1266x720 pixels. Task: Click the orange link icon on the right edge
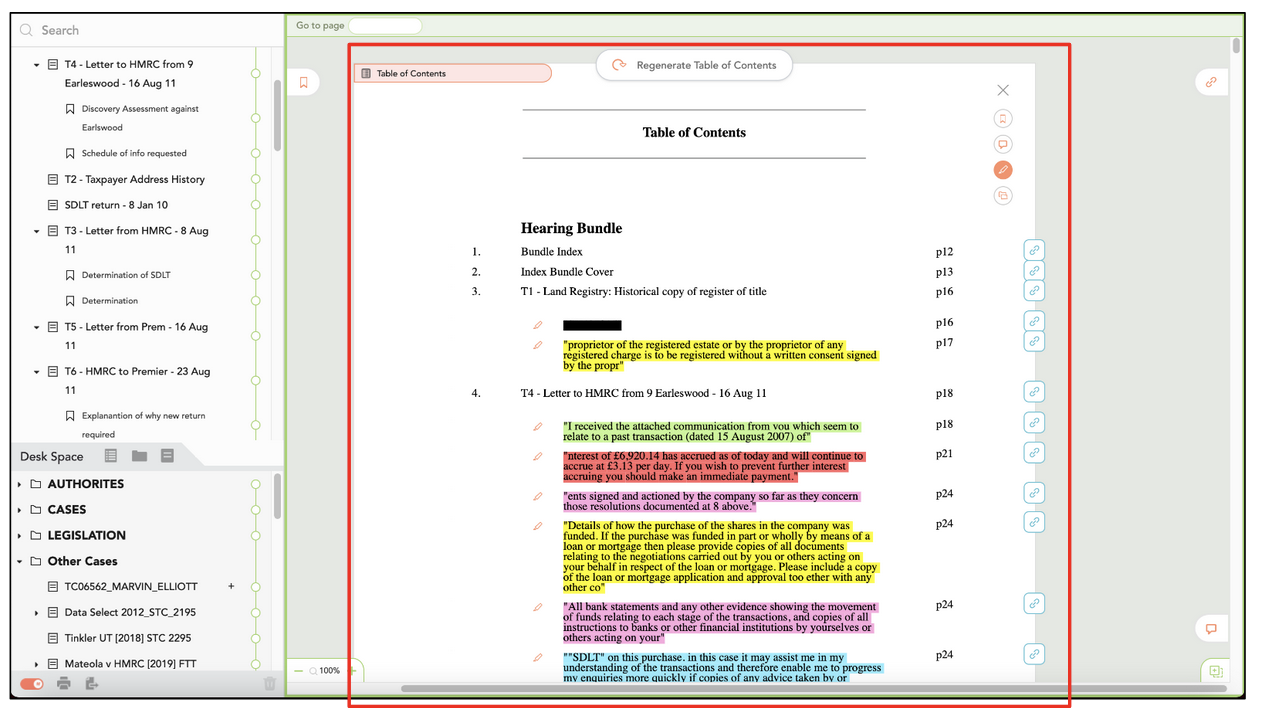click(1211, 83)
